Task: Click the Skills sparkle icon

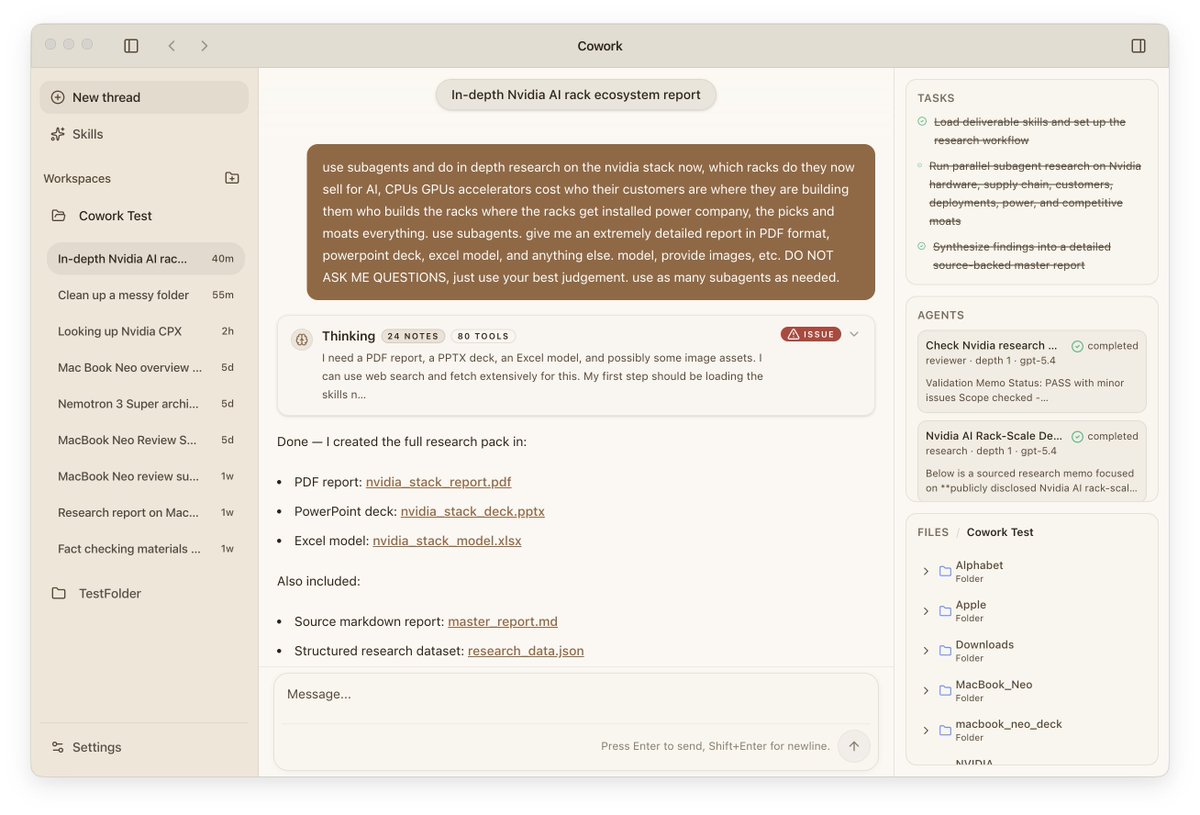Action: 57,134
